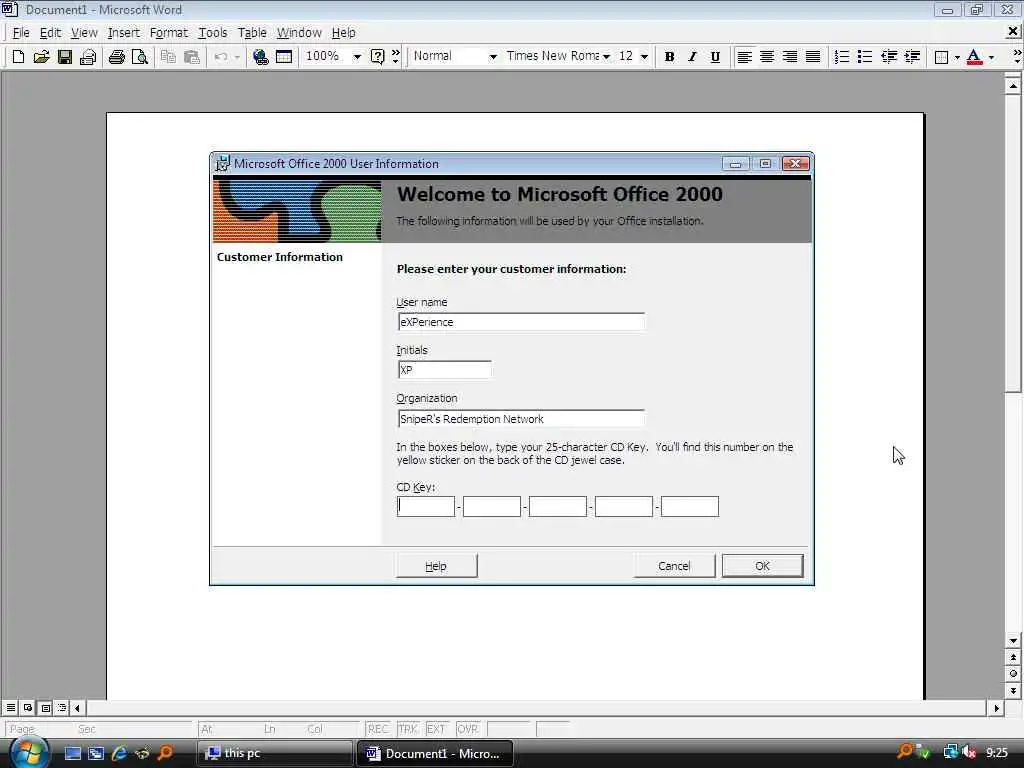
Task: Open the Edit menu
Action: click(50, 33)
